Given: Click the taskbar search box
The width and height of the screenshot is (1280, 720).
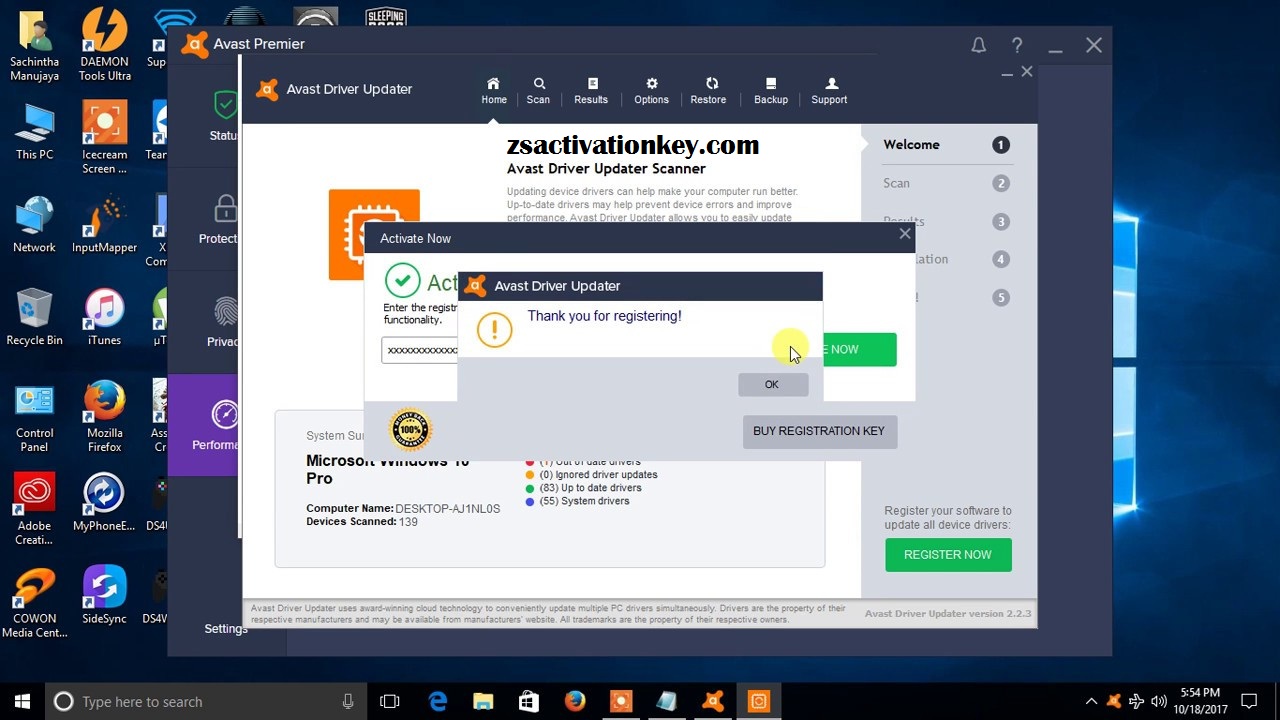Looking at the screenshot, I should click(x=205, y=701).
